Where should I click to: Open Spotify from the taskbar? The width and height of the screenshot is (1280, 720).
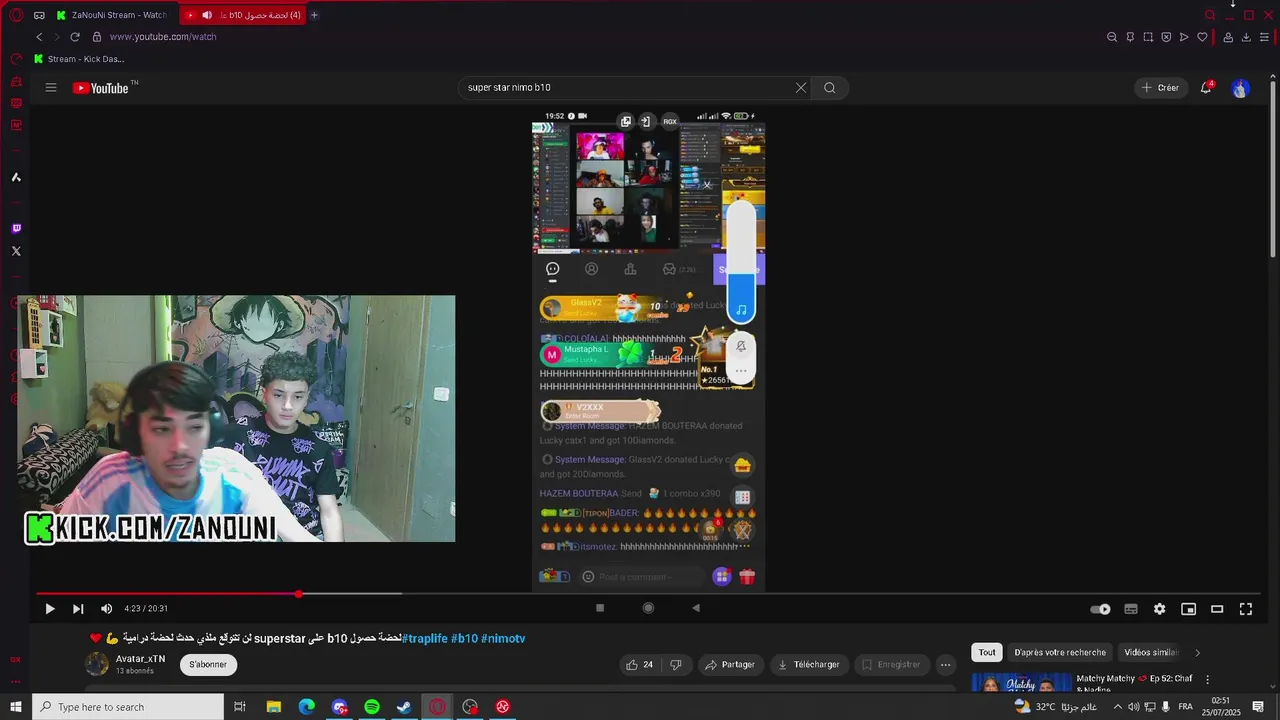[372, 707]
